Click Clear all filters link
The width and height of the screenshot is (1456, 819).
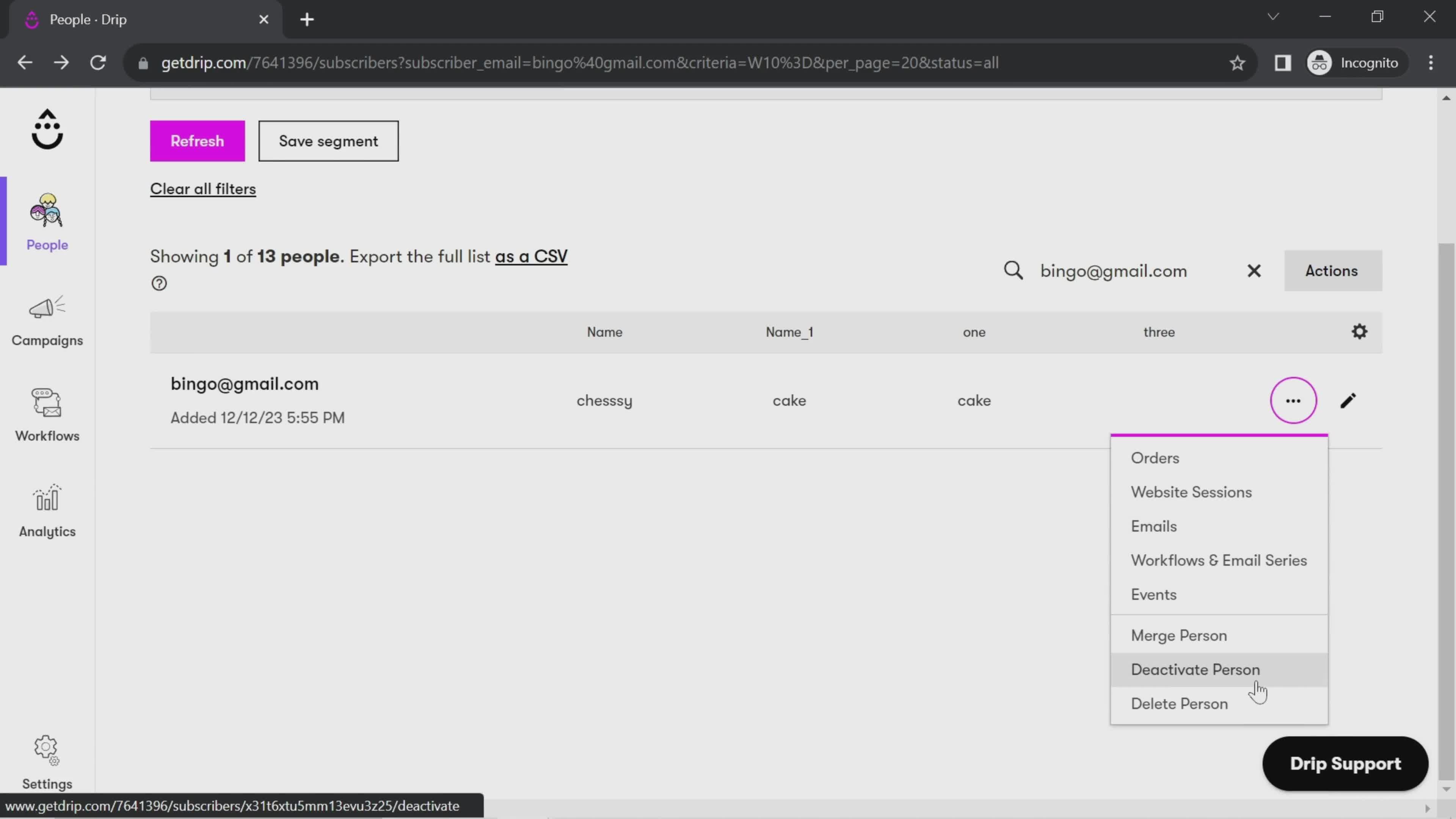pos(203,189)
